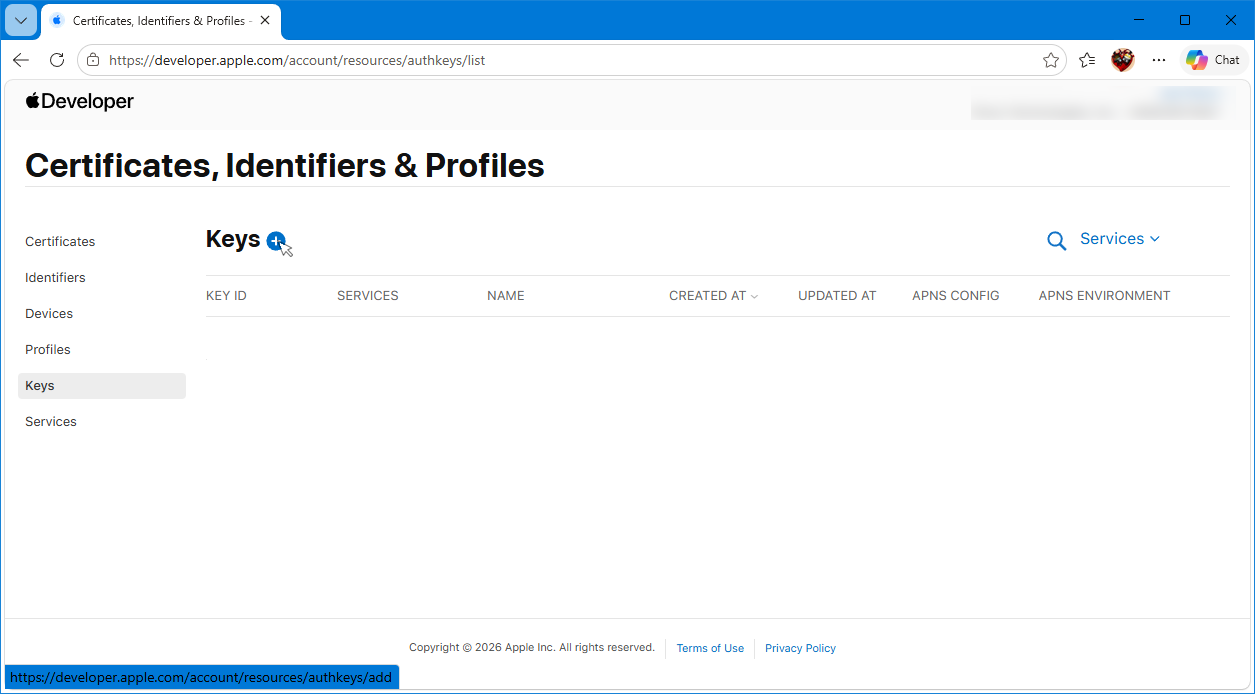Click the KEY ID column header
The image size is (1255, 694).
coord(226,296)
